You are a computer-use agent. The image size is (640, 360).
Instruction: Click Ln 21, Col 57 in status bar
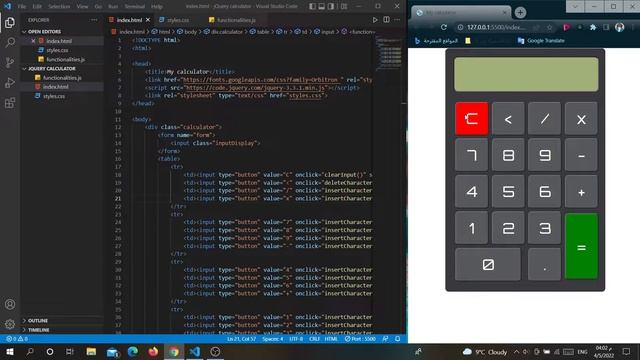click(x=241, y=339)
